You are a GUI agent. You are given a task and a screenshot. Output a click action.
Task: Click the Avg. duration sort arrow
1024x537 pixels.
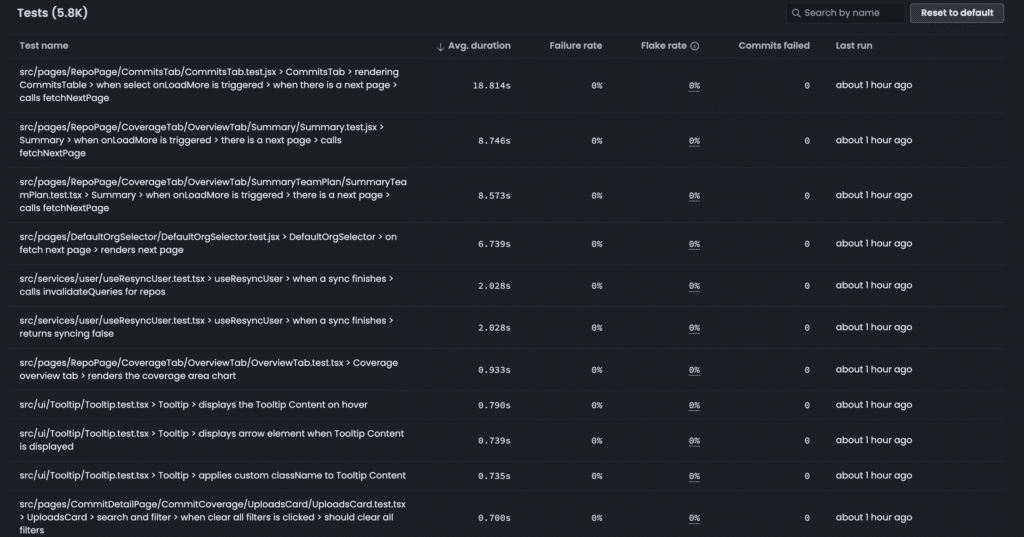tap(440, 46)
